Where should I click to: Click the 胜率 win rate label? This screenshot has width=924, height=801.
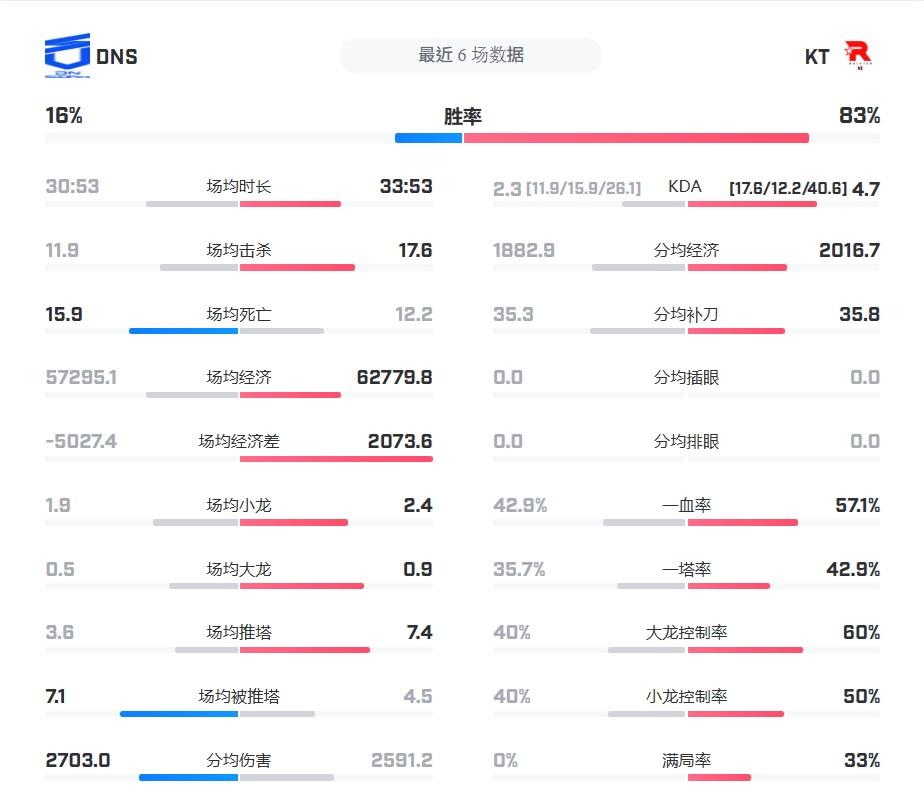click(x=462, y=116)
